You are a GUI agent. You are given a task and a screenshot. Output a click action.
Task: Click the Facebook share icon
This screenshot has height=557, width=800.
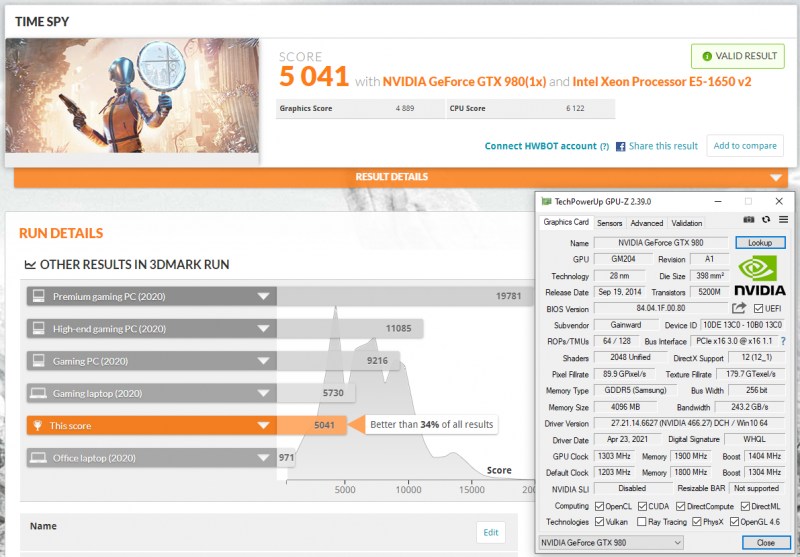[620, 146]
